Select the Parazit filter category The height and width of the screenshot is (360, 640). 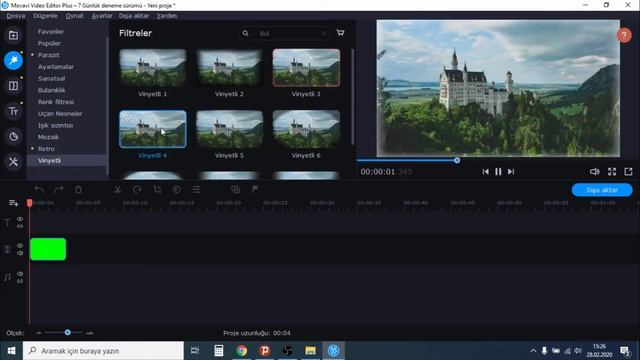coord(48,55)
